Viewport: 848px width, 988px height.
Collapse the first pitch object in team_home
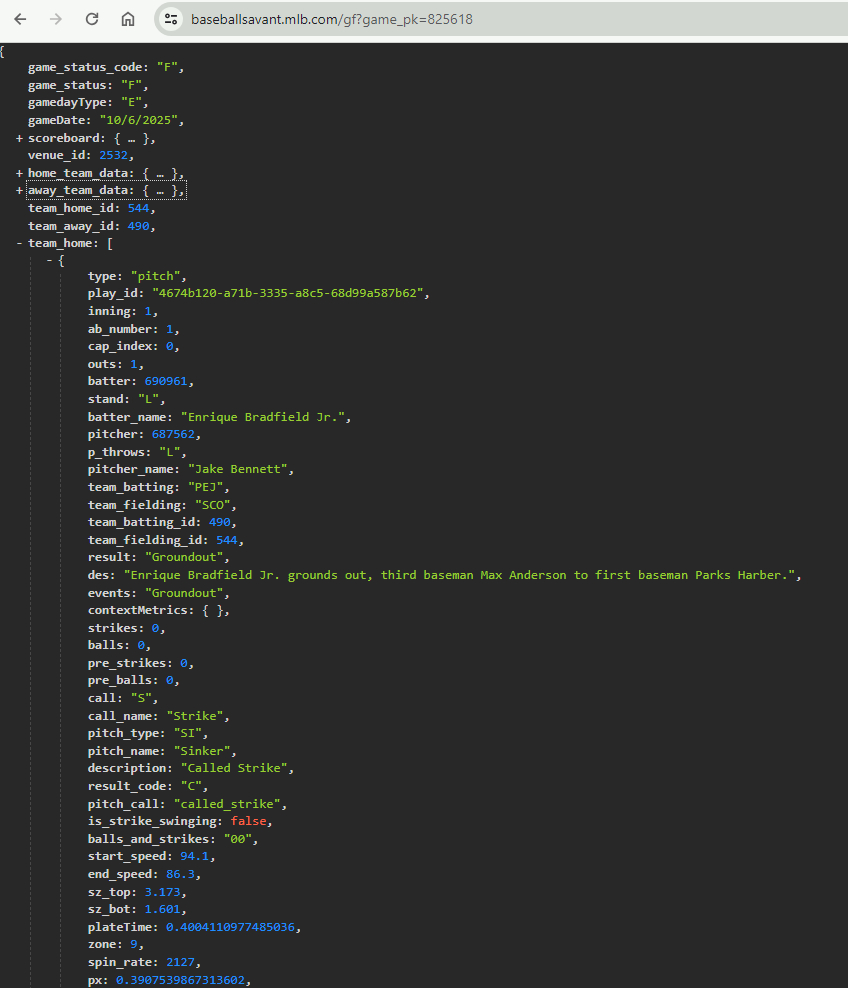[50, 261]
